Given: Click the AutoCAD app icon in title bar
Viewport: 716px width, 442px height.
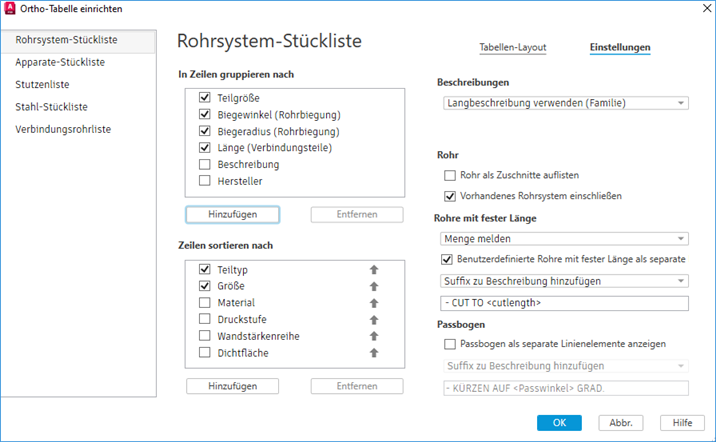Looking at the screenshot, I should (12, 10).
